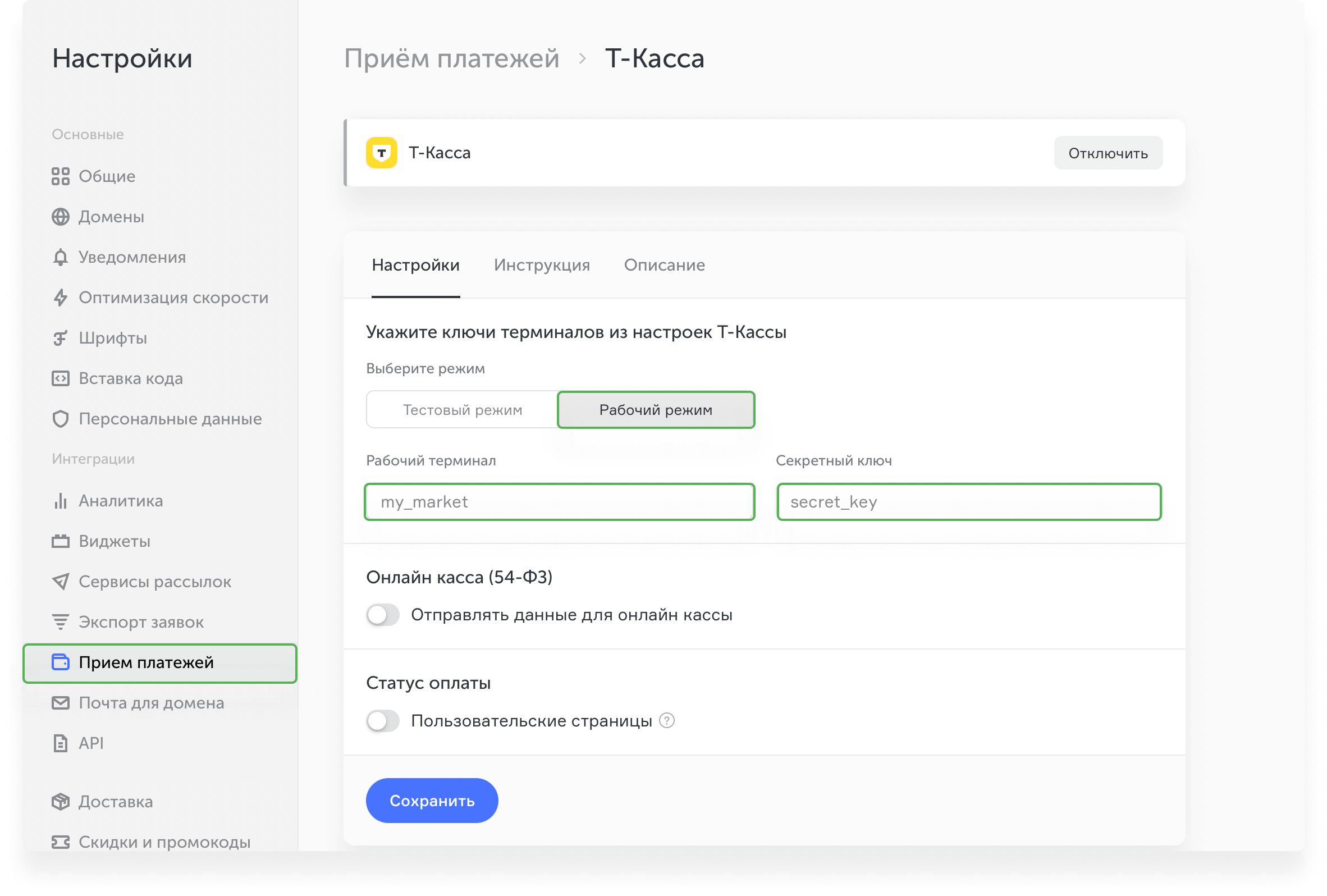
Task: Click the Оптимизация скорости lightning icon
Action: click(61, 298)
